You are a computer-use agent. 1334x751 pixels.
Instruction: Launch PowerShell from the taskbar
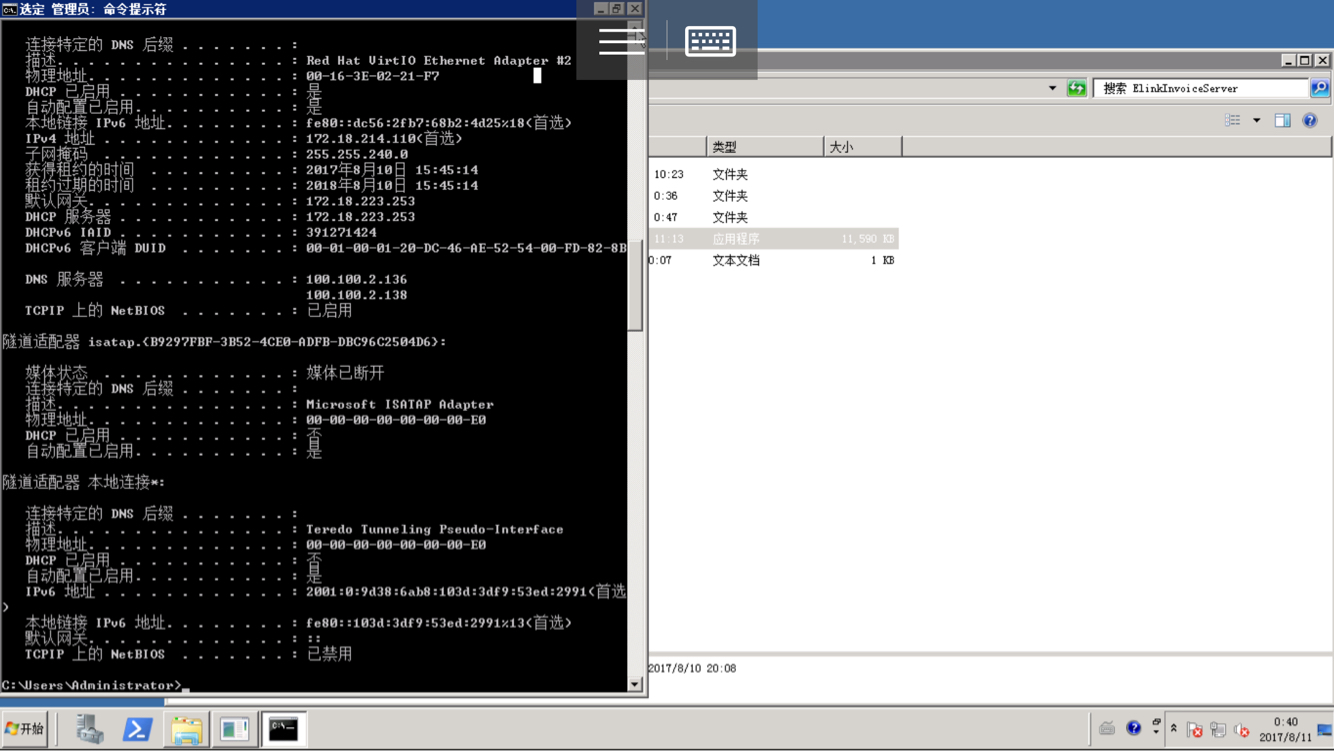[x=137, y=729]
